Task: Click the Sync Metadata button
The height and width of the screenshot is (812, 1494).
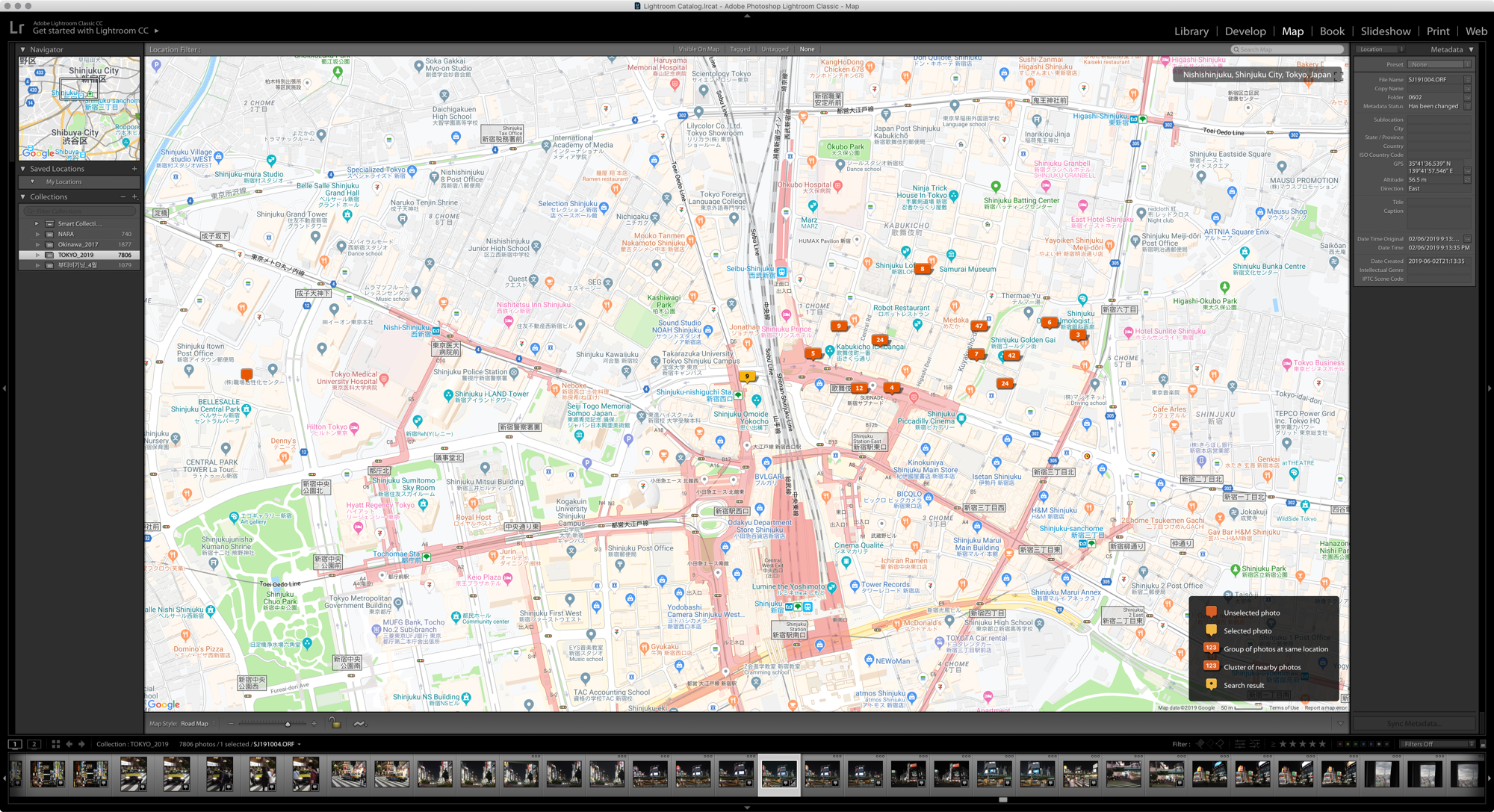Action: click(1414, 723)
